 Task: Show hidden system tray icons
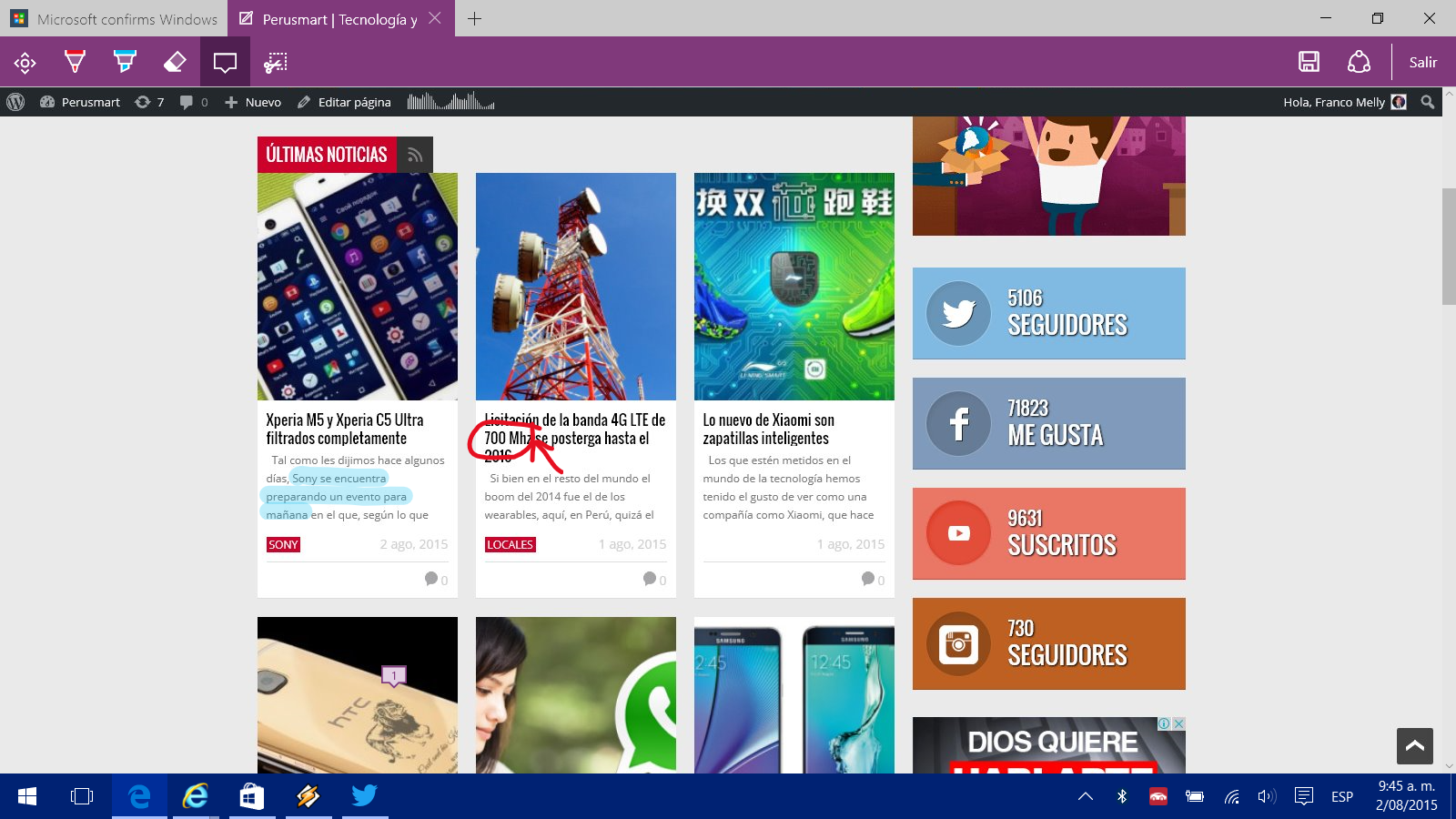[x=1086, y=796]
